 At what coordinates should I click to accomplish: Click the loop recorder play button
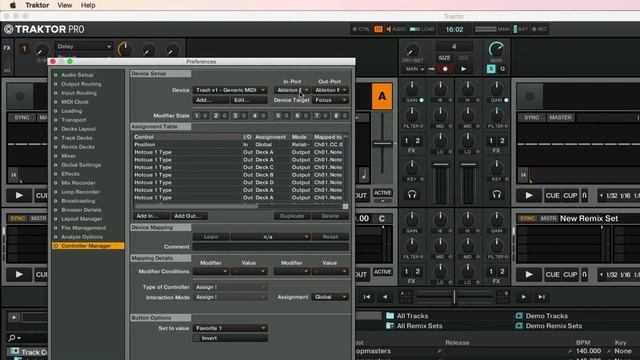point(463,69)
